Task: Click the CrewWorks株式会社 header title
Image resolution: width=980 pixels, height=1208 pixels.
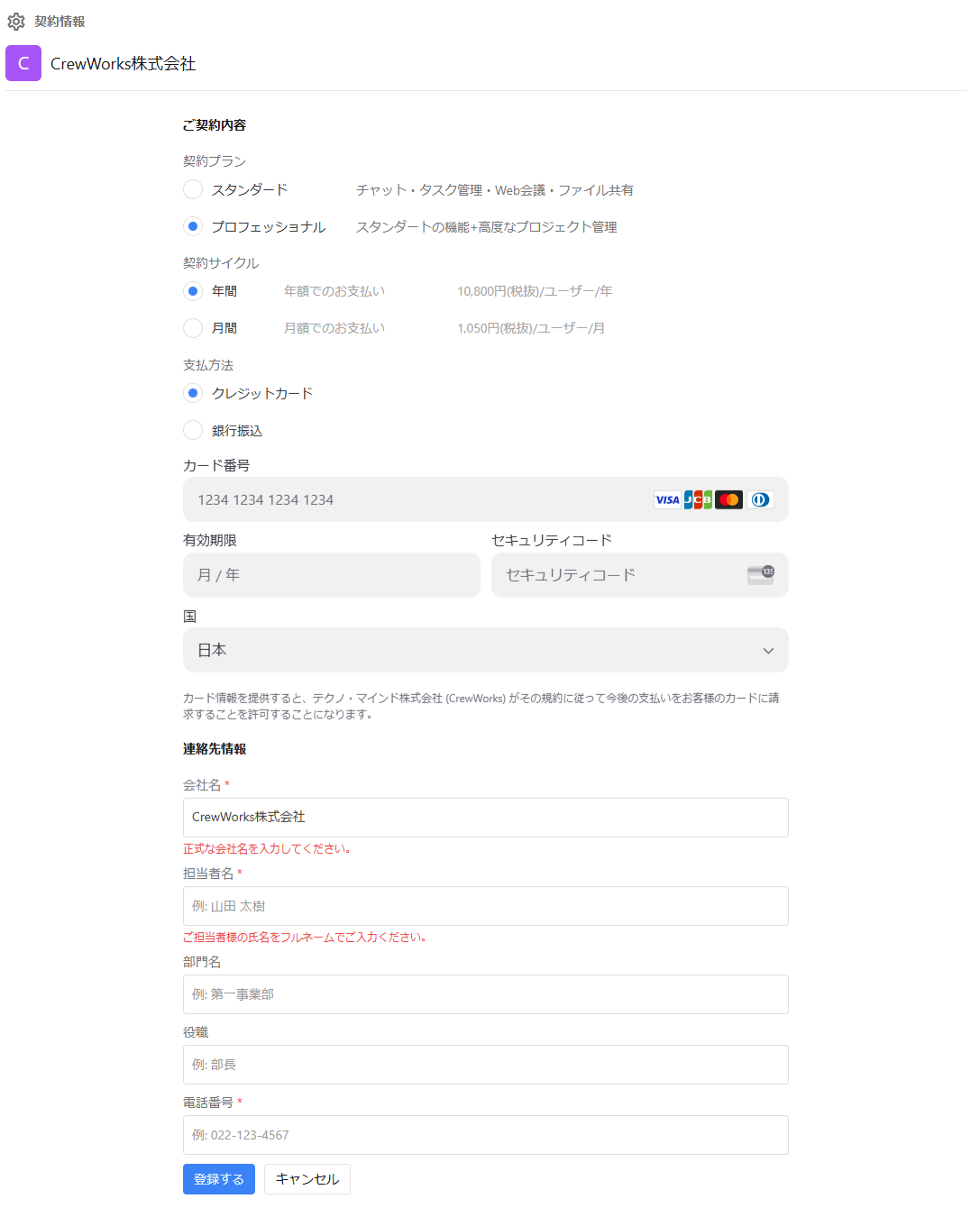Action: (123, 64)
